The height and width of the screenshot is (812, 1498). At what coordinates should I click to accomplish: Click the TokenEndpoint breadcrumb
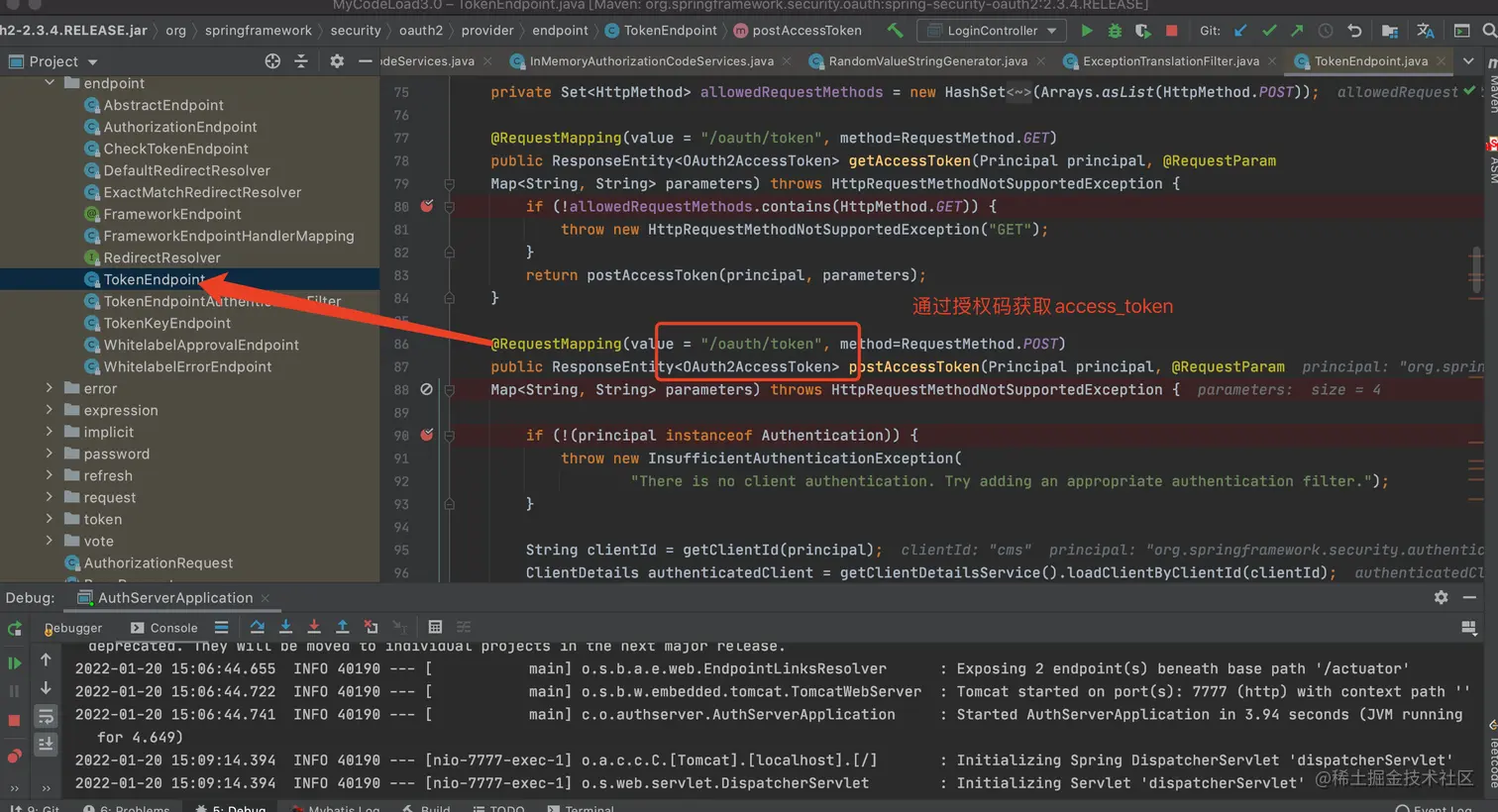click(x=661, y=31)
